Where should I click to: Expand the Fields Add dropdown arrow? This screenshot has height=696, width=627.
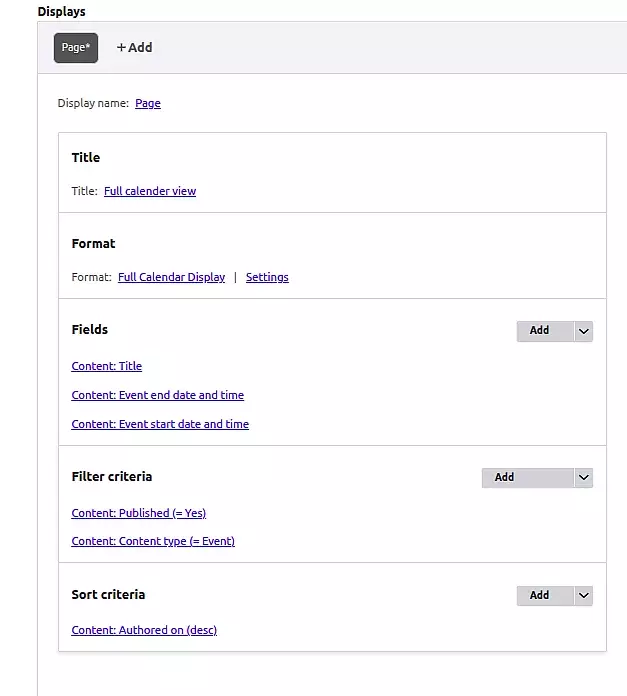[584, 331]
